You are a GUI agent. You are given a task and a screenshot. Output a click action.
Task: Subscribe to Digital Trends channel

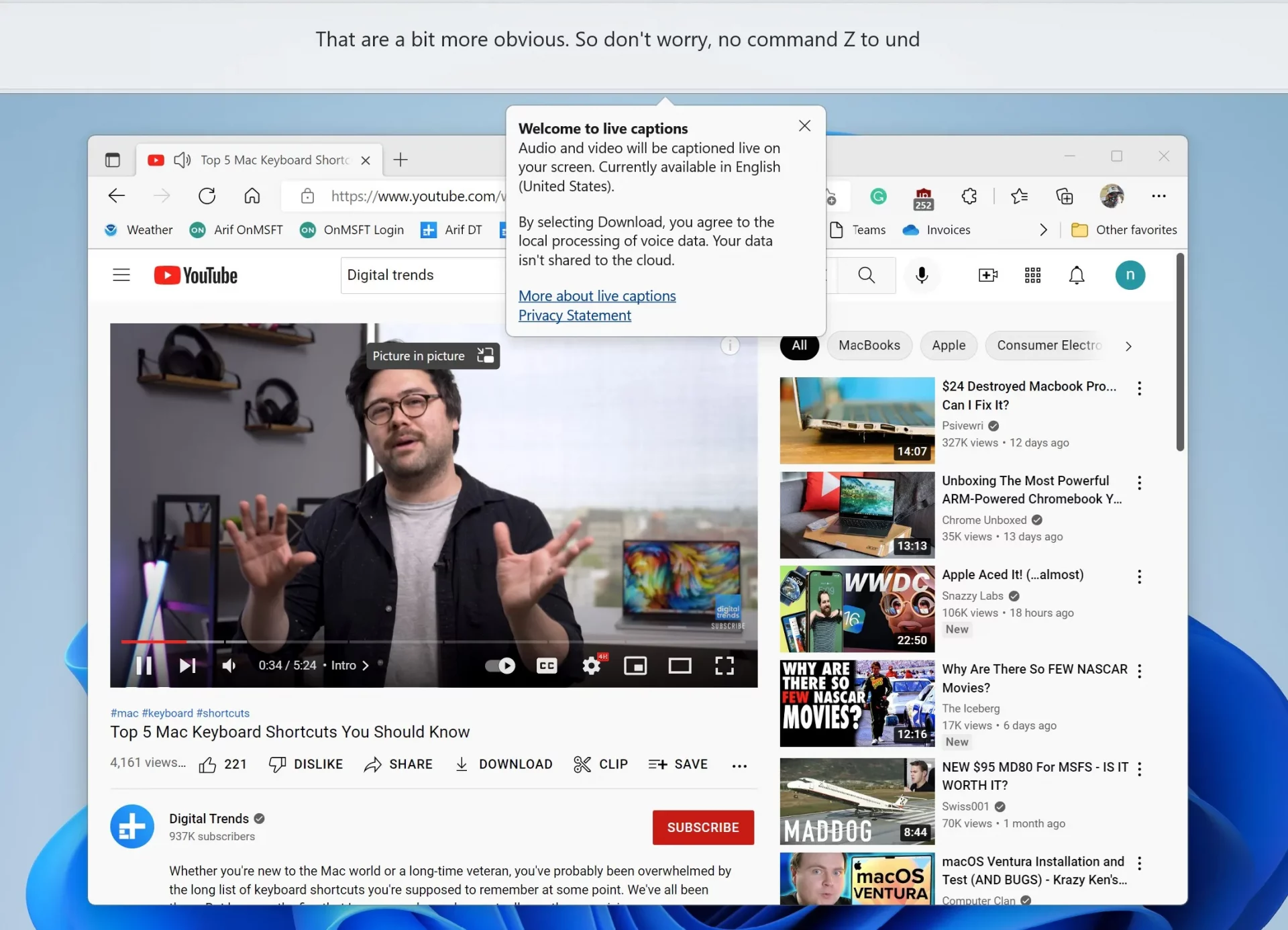click(702, 827)
